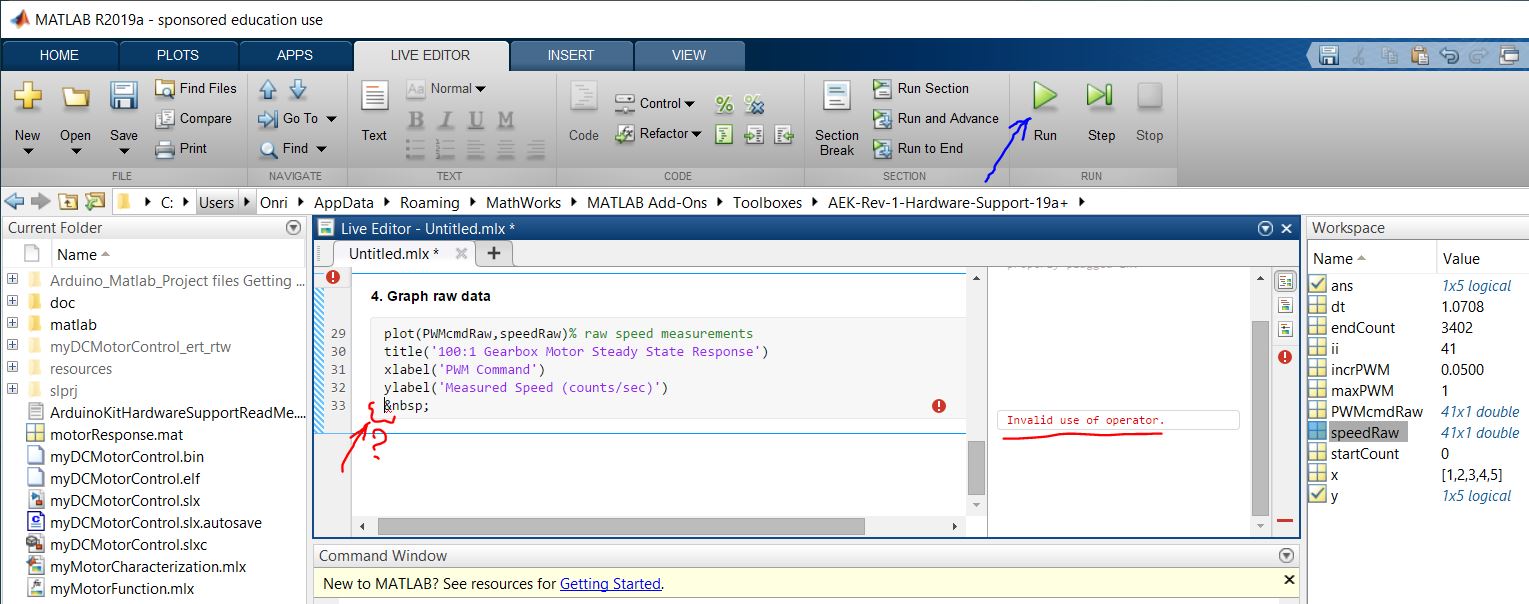This screenshot has height=604, width=1529.
Task: Open Live Editor panel actions menu
Action: tap(1265, 229)
